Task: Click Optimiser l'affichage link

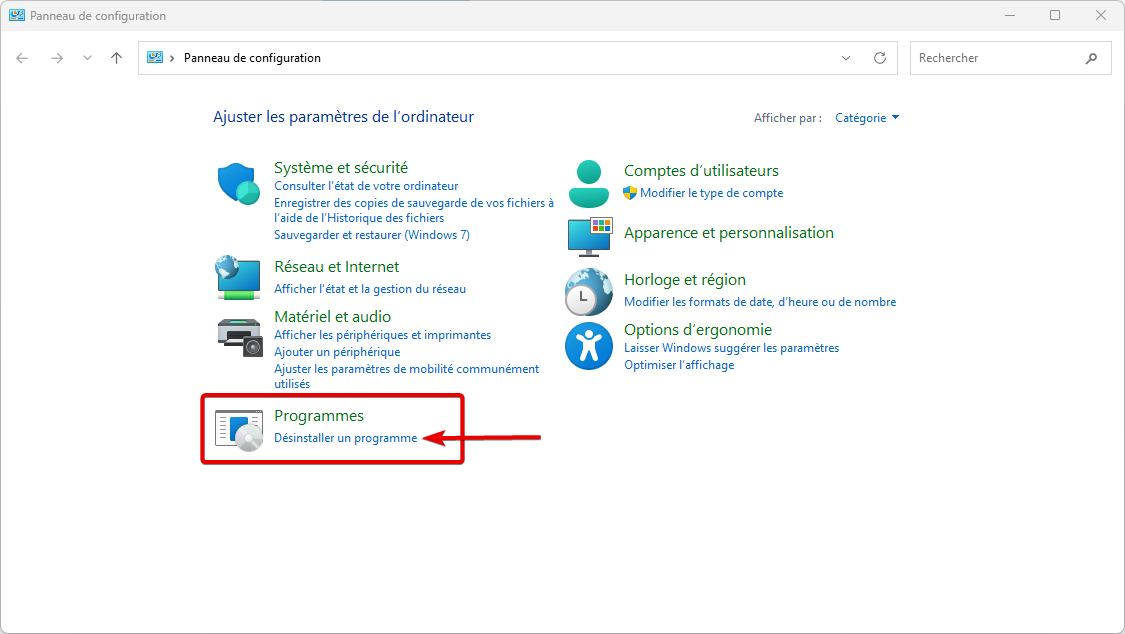Action: [x=679, y=365]
